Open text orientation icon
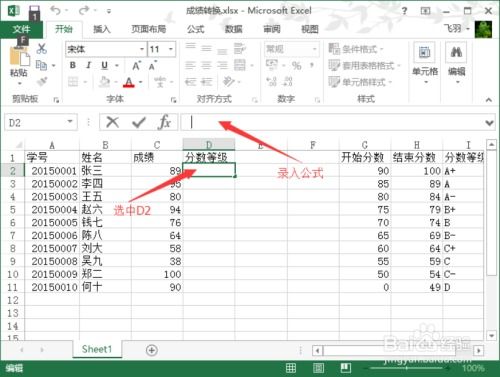 pos(229,81)
